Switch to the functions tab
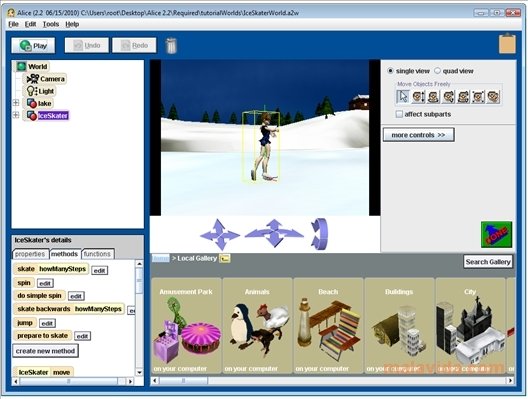528x399 pixels. tap(97, 254)
